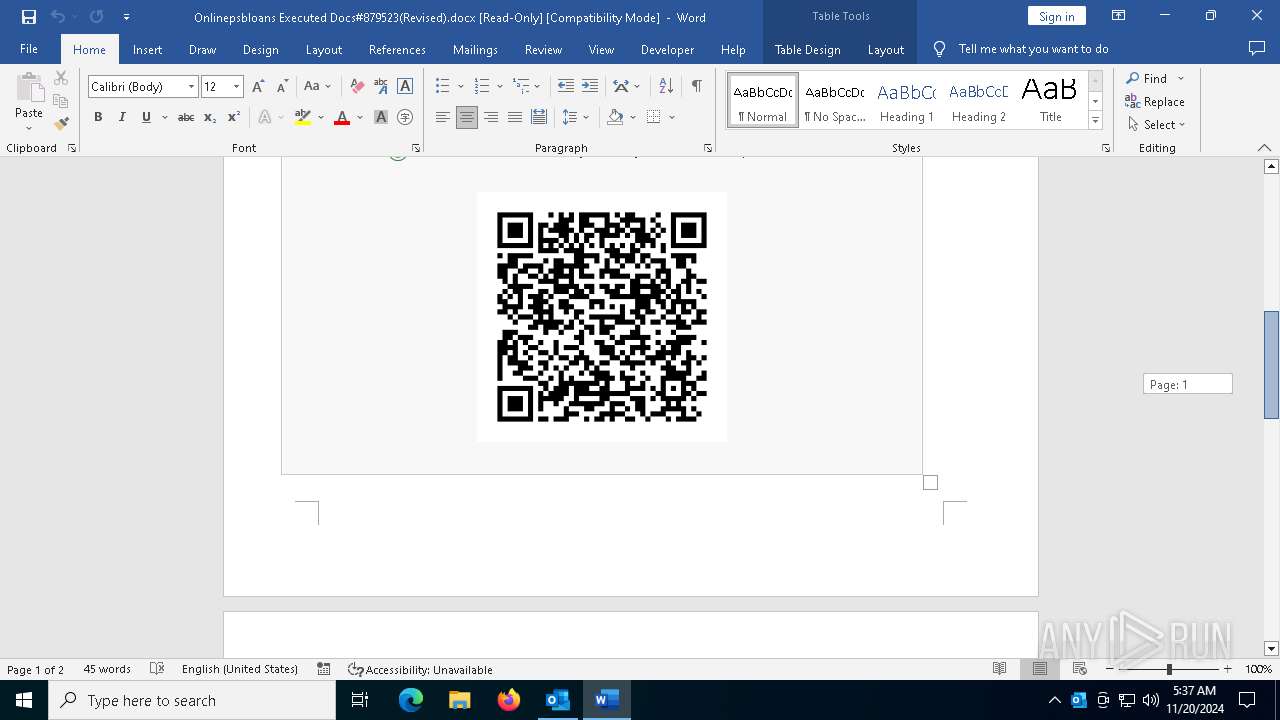Click the Phonetic Guide icon
This screenshot has height=720, width=1280.
pyautogui.click(x=381, y=87)
